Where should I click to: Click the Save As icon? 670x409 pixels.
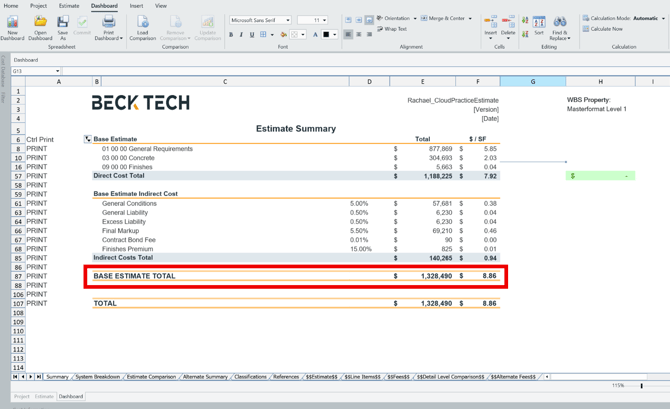pyautogui.click(x=62, y=22)
